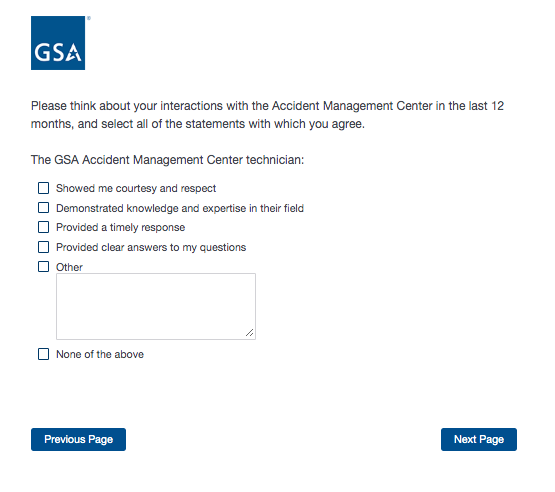555x492 pixels.
Task: Click the "Other" option label
Action: pos(69,267)
